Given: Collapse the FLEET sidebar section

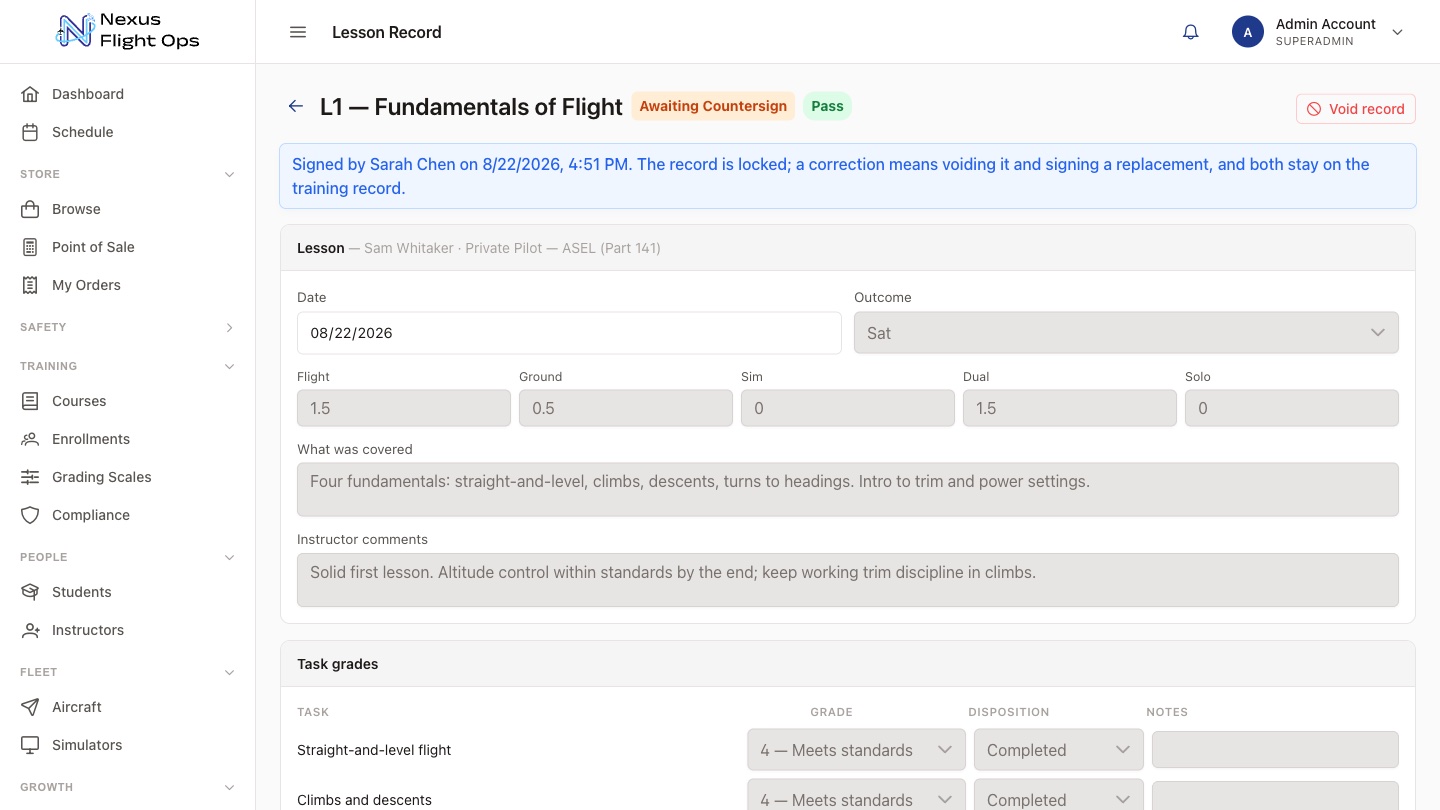Looking at the screenshot, I should 229,672.
